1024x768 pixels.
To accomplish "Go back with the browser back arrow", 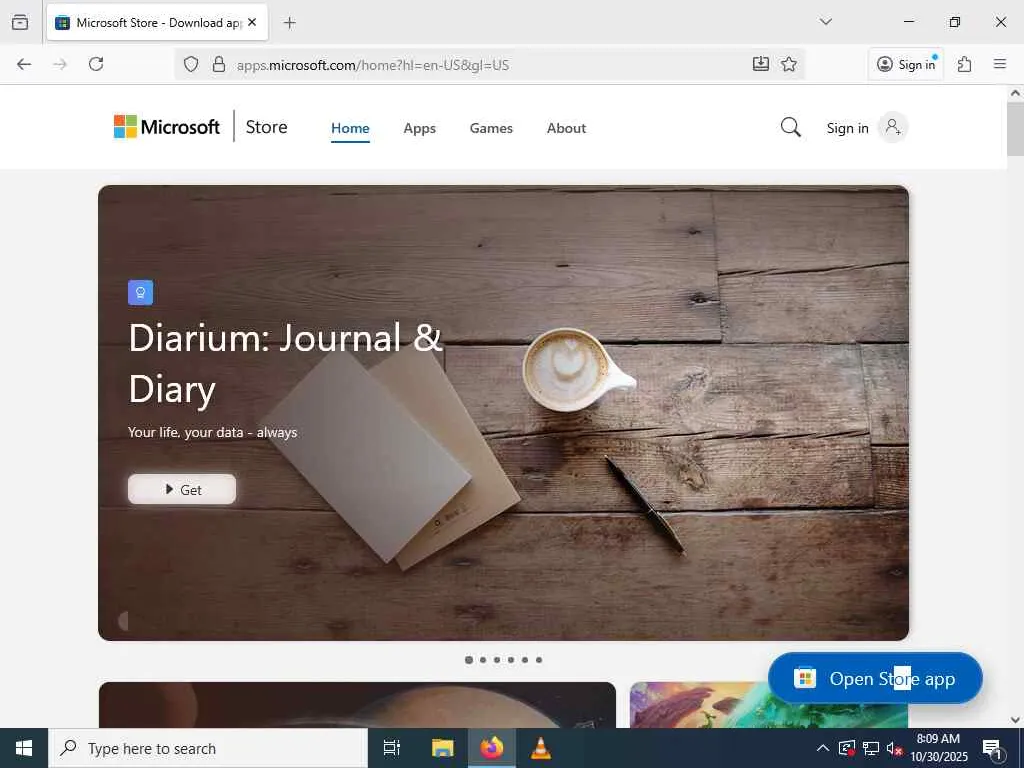I will [x=24, y=64].
